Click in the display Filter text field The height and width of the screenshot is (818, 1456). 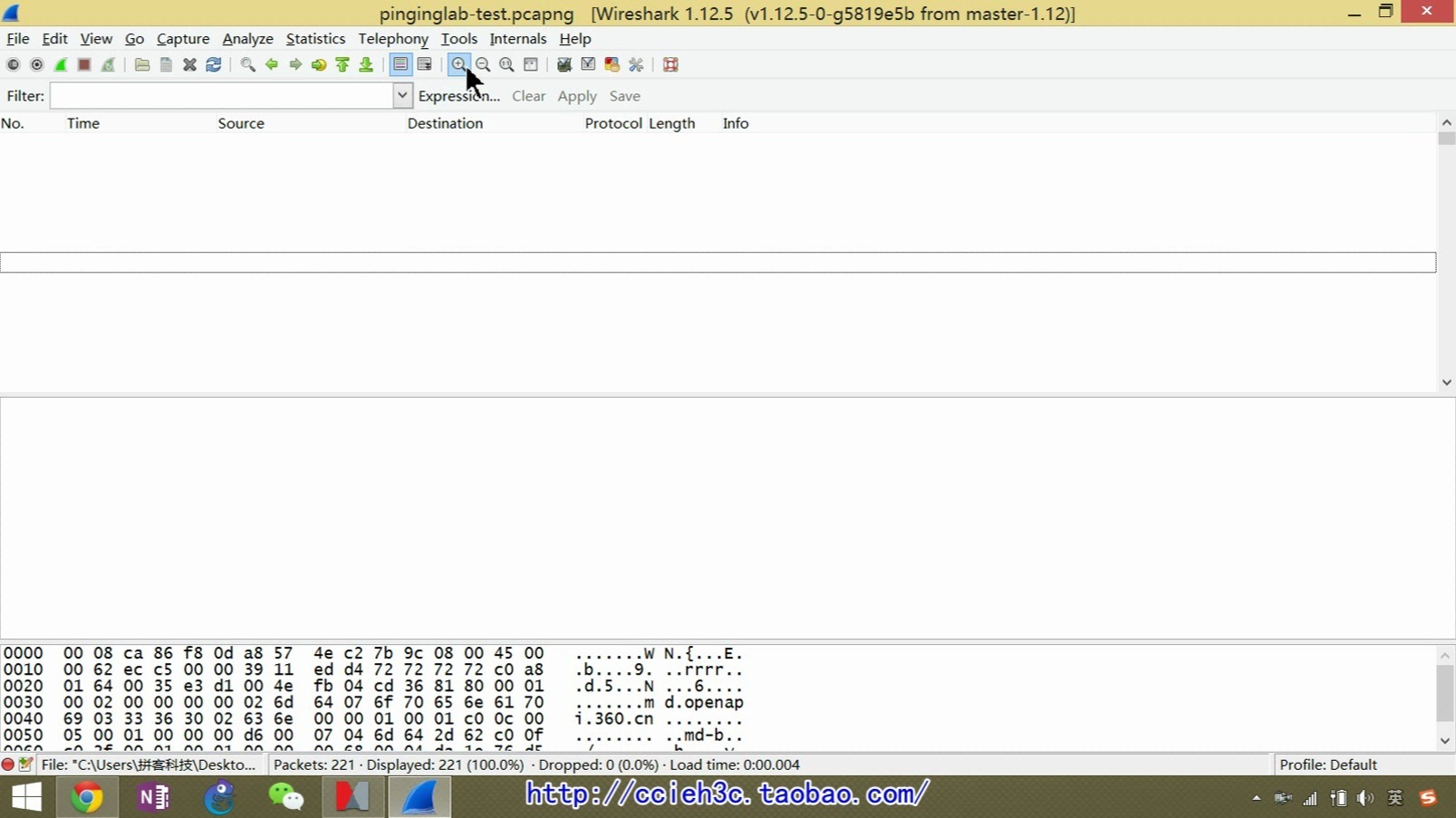coord(221,96)
